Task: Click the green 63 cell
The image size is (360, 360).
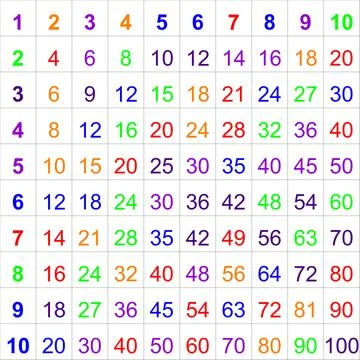Action: click(x=306, y=238)
